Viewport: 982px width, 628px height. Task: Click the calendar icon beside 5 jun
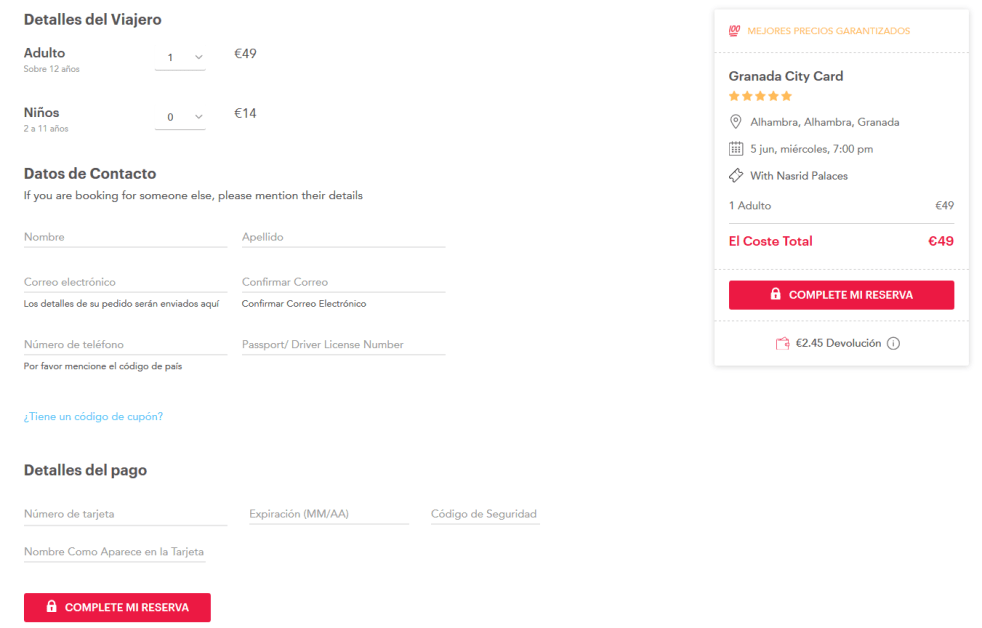click(736, 149)
